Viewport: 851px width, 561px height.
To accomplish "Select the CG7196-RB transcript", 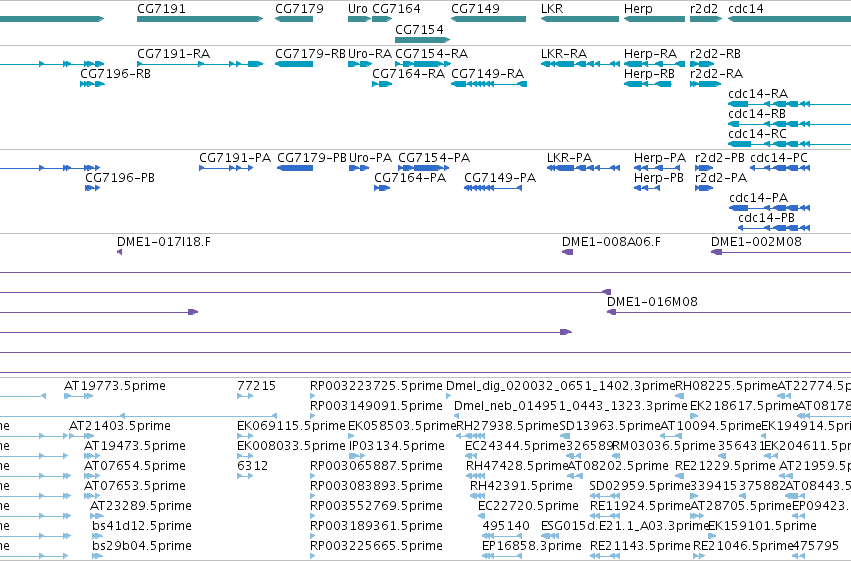I will (92, 84).
